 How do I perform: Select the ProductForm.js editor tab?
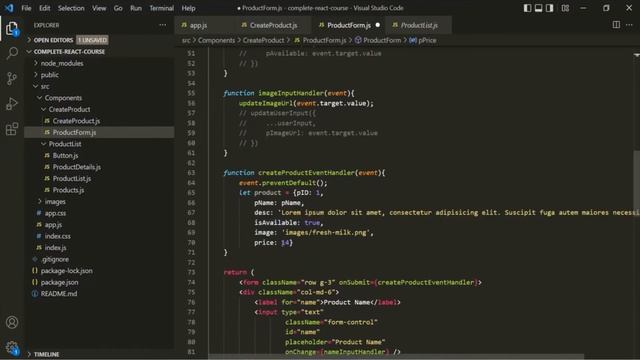(348, 25)
